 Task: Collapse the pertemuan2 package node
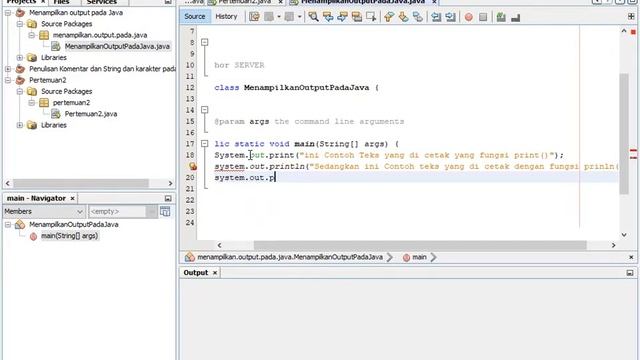tap(31, 102)
